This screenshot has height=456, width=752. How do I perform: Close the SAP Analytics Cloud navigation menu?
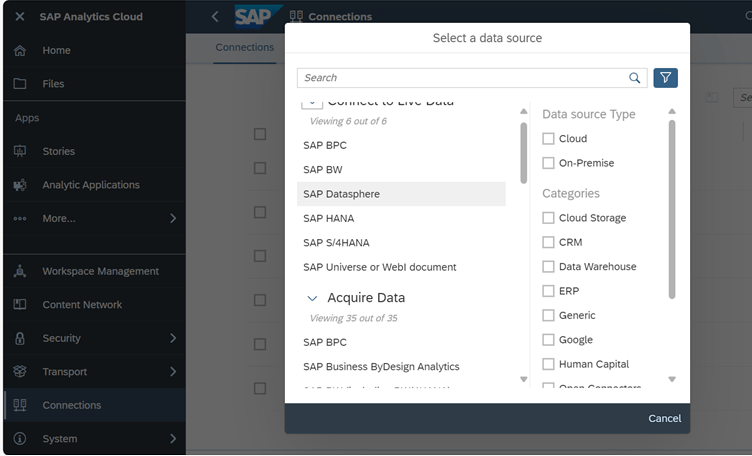click(20, 16)
